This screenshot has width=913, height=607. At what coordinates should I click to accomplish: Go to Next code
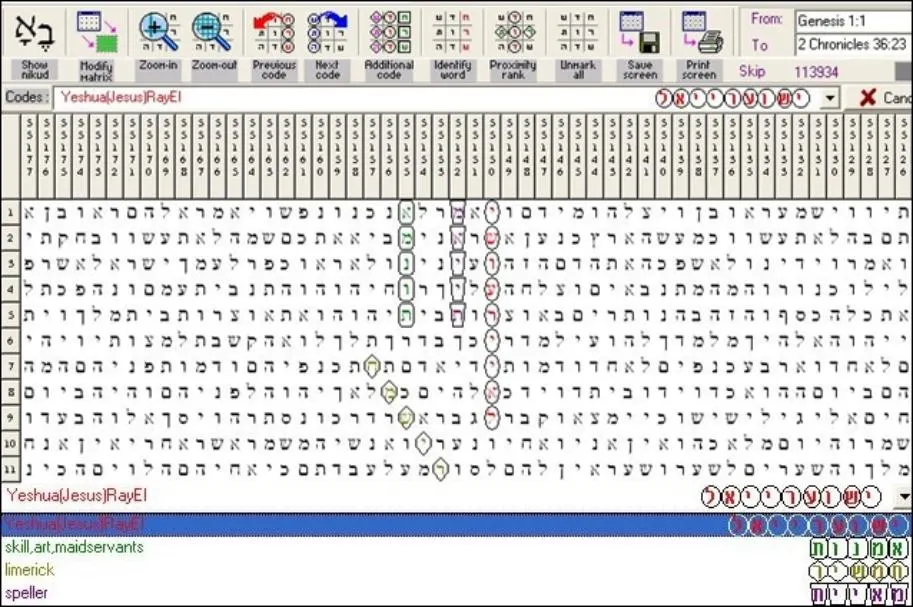(x=327, y=32)
